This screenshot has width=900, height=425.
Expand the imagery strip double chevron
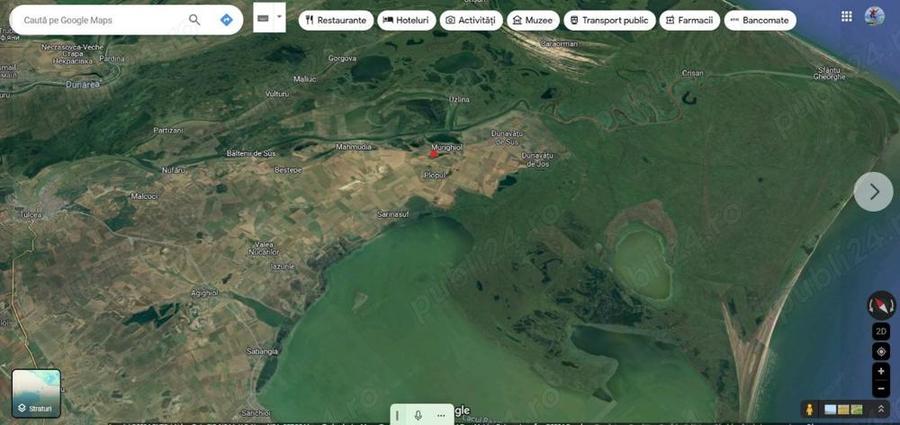pyautogui.click(x=881, y=409)
